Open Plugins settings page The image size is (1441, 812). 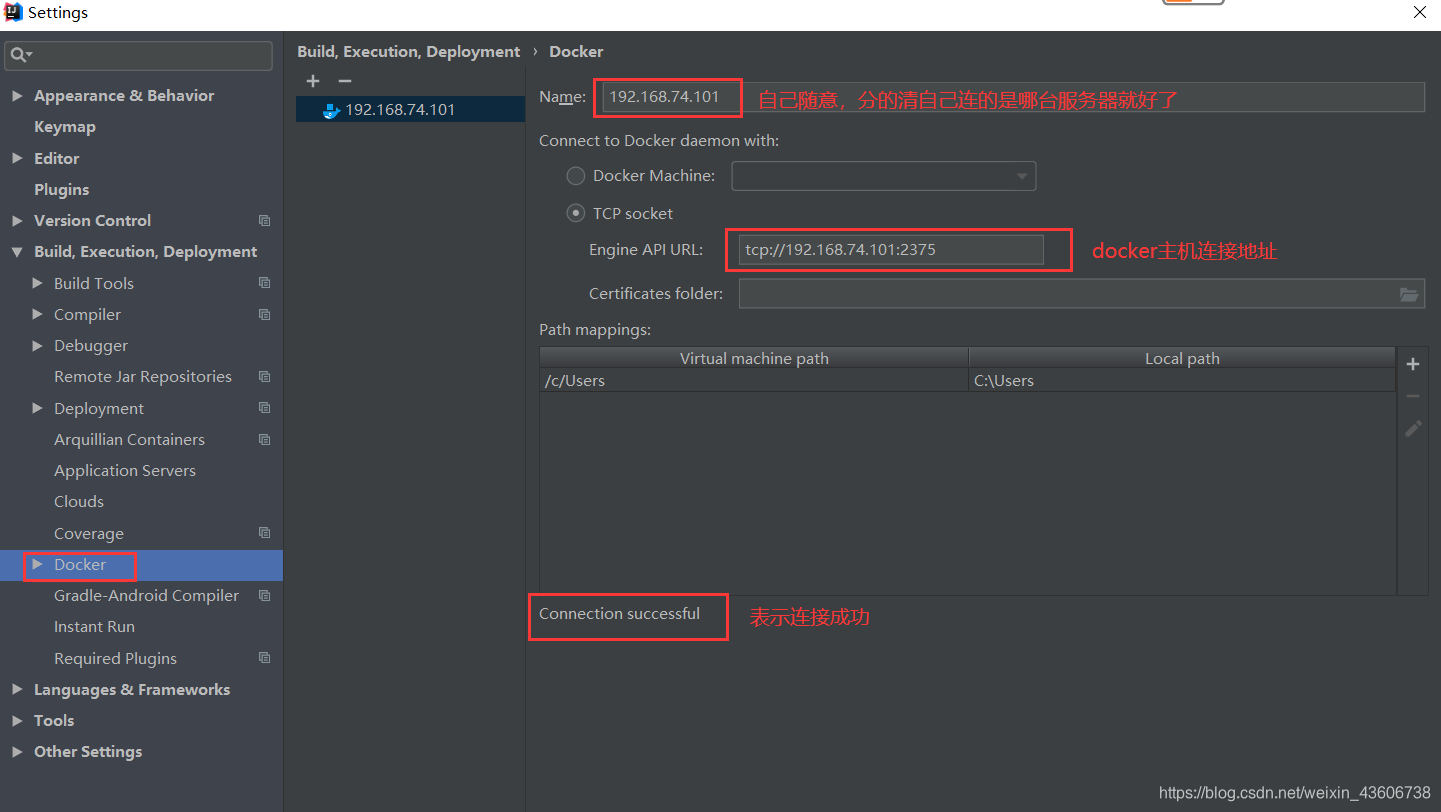[62, 189]
